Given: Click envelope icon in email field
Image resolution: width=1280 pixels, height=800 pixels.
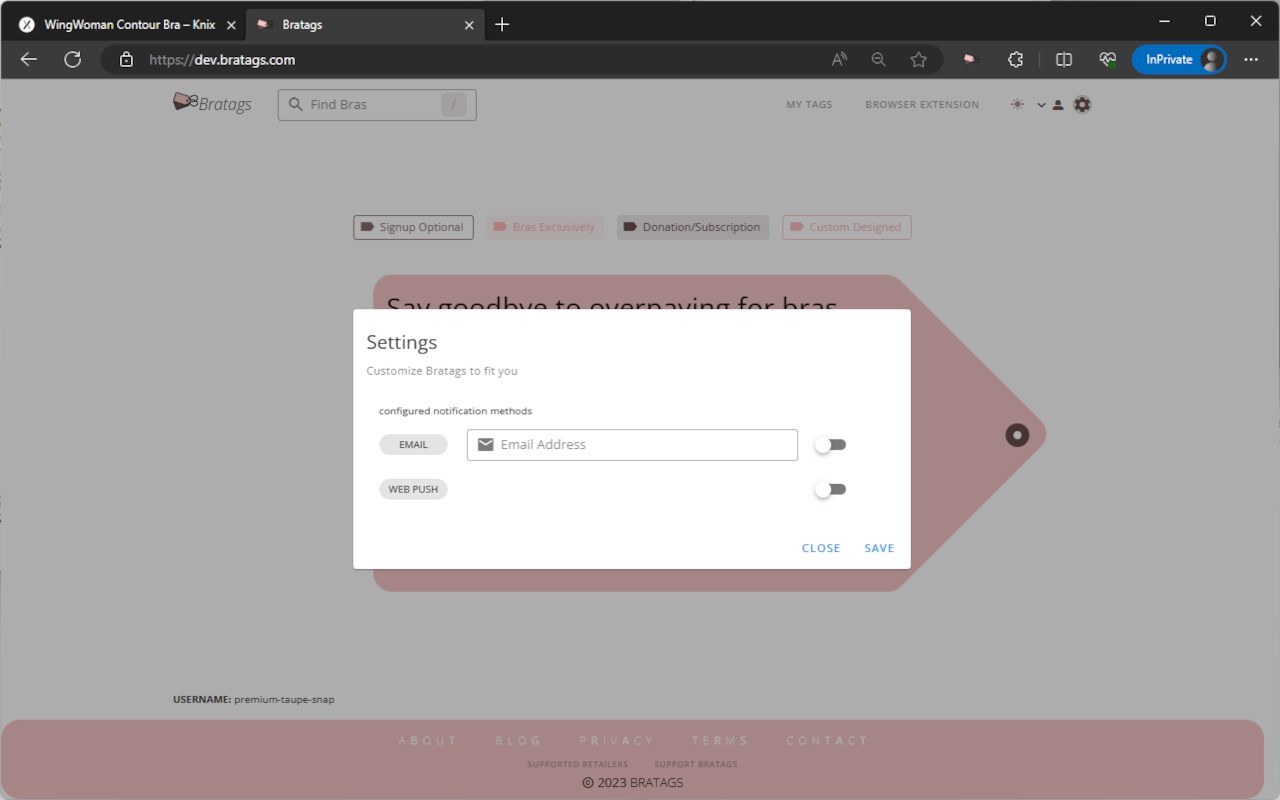Looking at the screenshot, I should coord(485,445).
